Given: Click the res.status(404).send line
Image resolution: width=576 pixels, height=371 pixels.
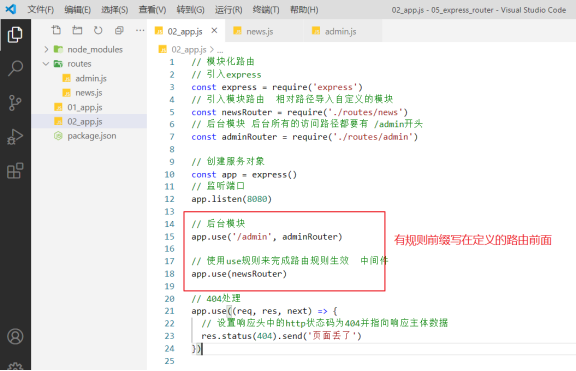Looking at the screenshot, I should pos(281,336).
